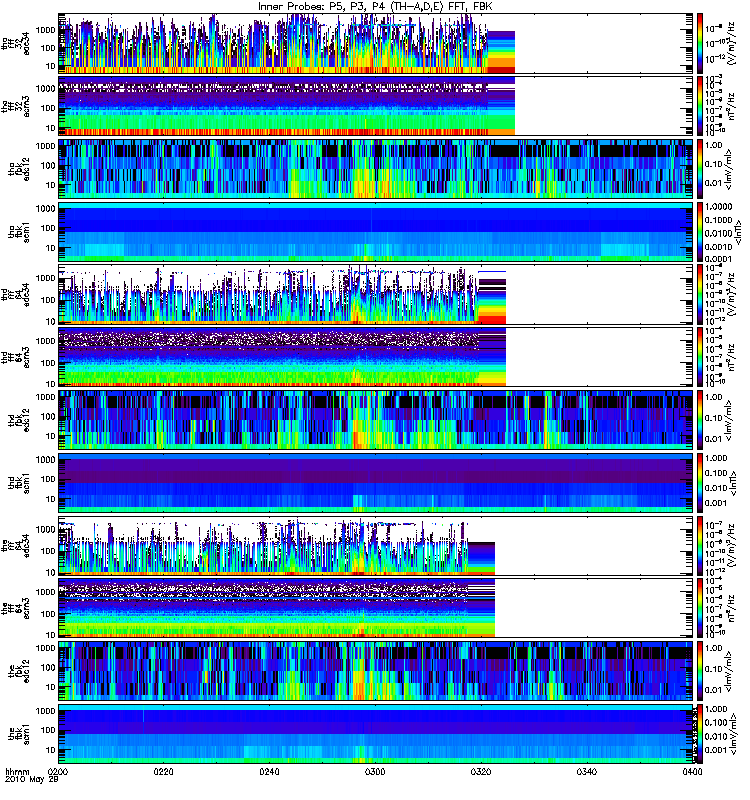Viewport: 750px width, 800px height.
Task: Click the 0340 time axis label
Action: pos(586,771)
